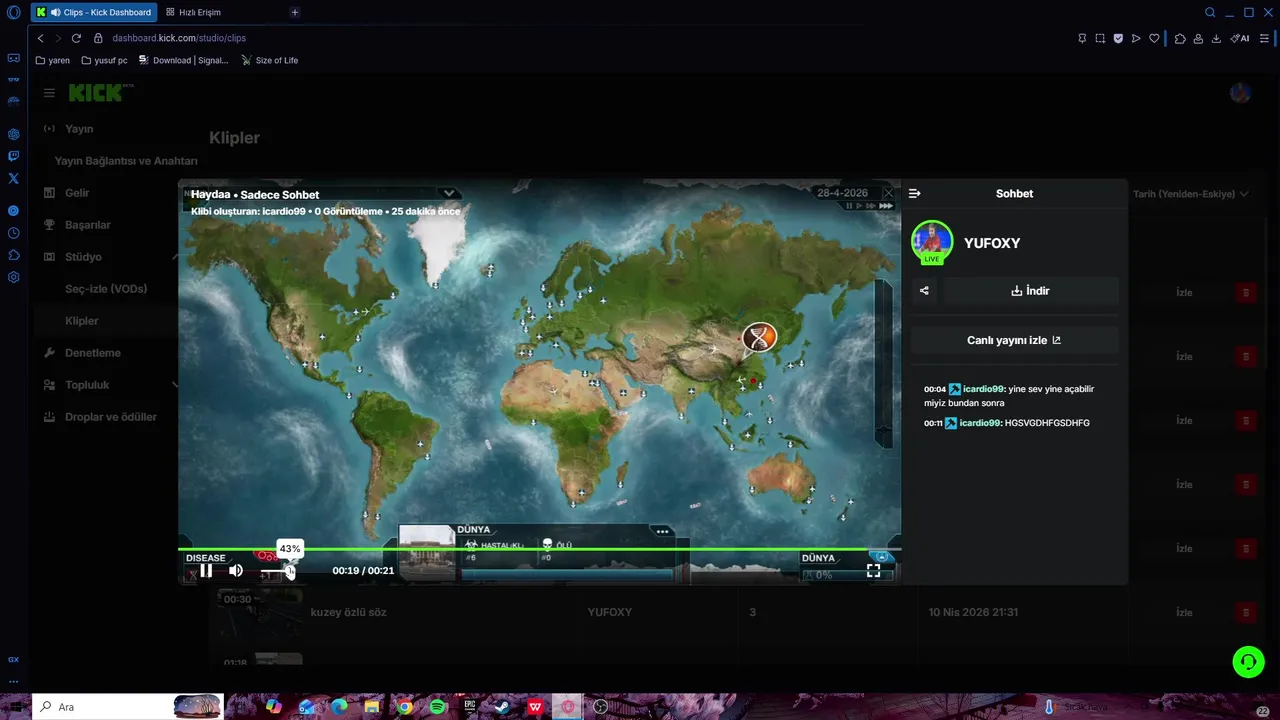Click the user profile avatar
This screenshot has width=1280, height=720.
coord(1240,93)
